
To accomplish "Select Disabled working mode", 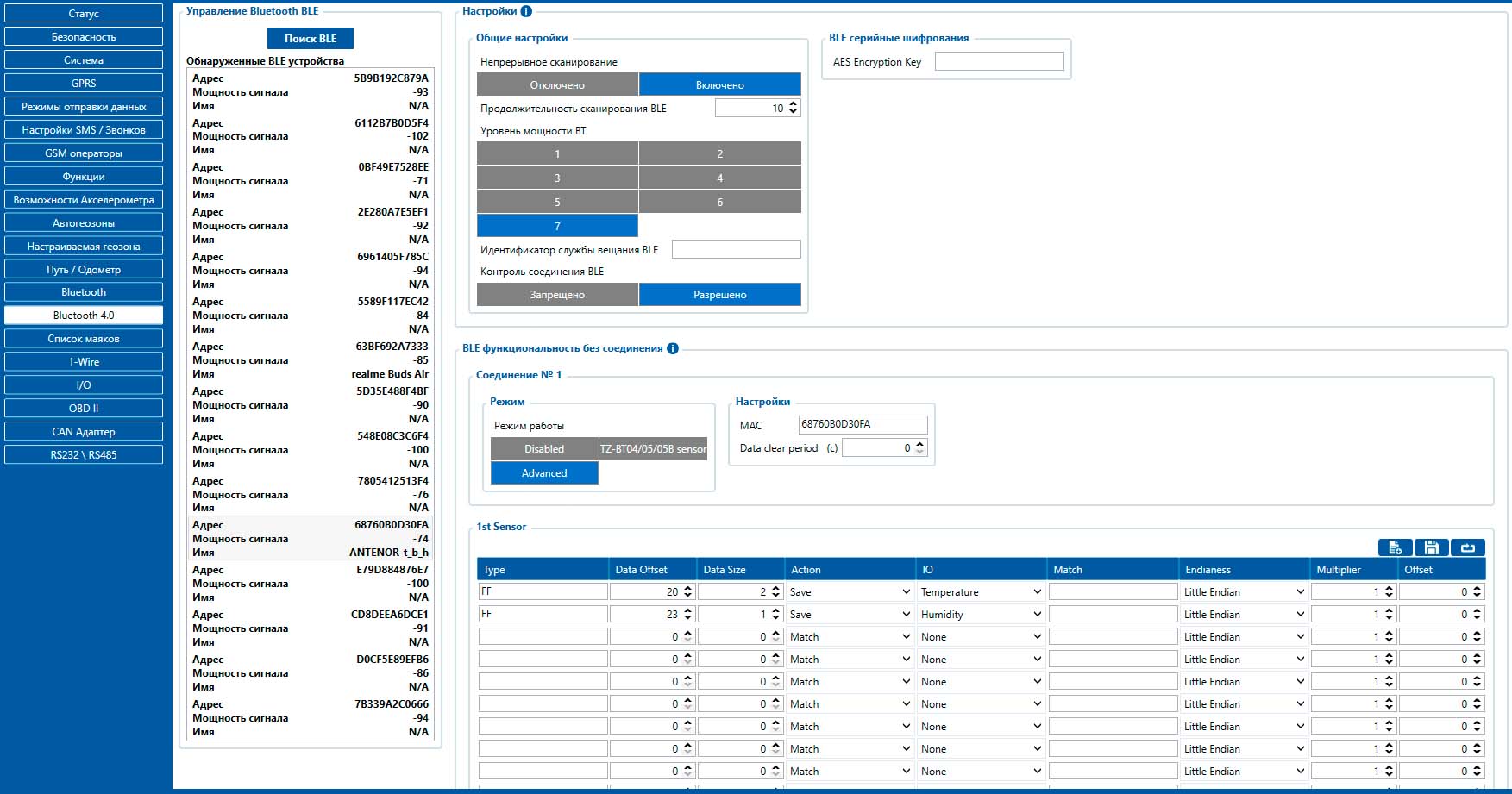I will click(x=544, y=449).
